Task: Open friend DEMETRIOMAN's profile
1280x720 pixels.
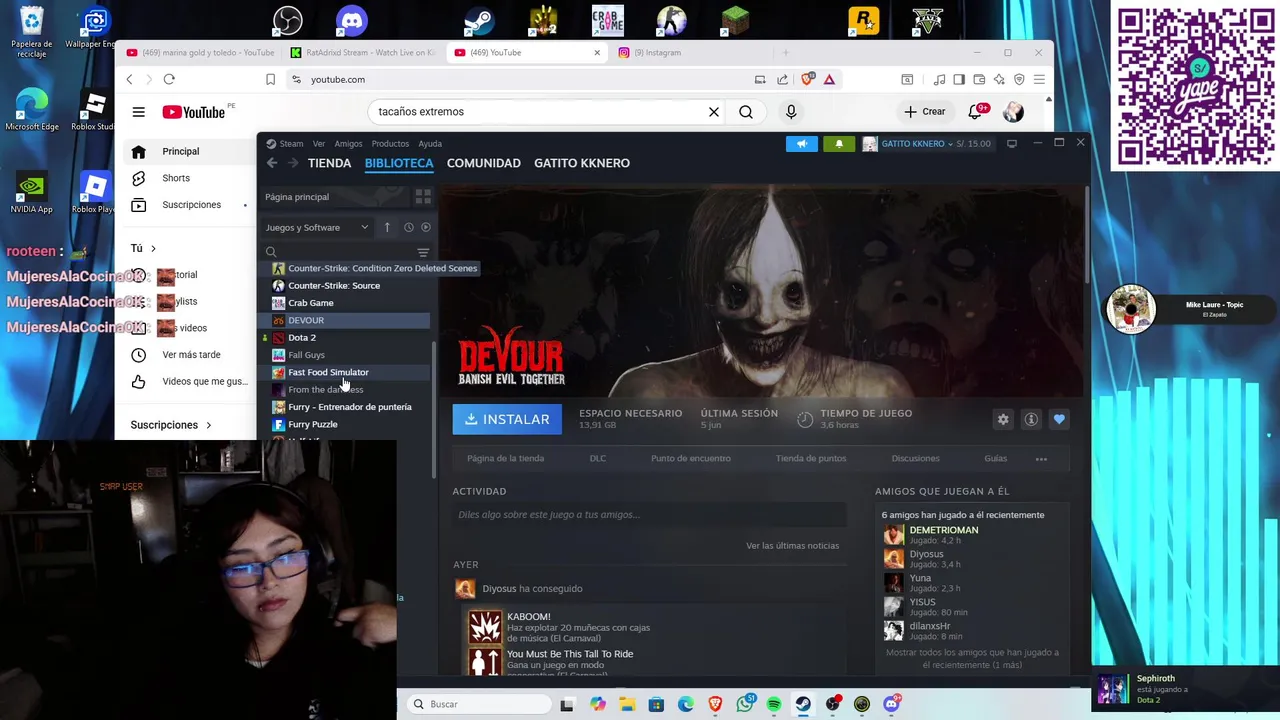Action: (944, 530)
